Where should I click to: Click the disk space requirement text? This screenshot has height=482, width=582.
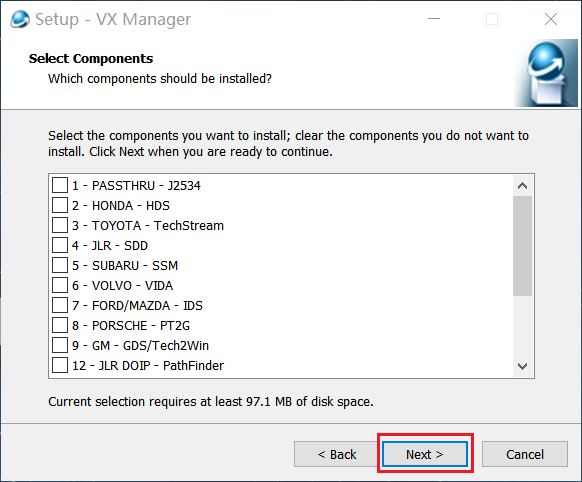pyautogui.click(x=211, y=401)
